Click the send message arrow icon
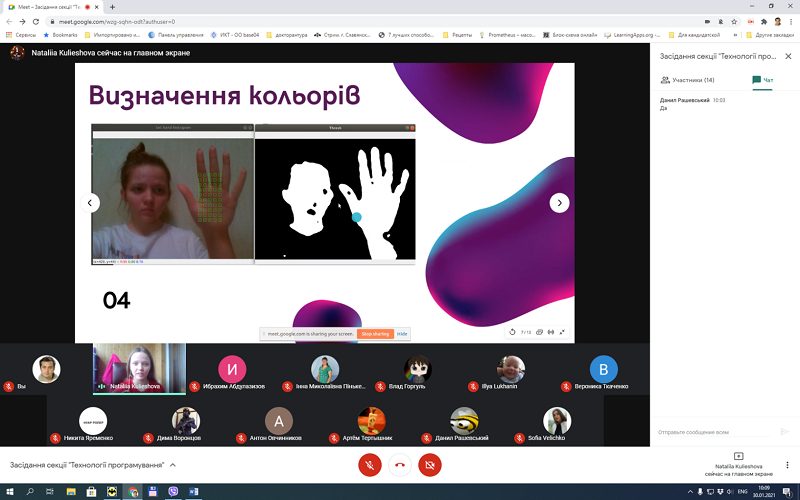The image size is (800, 500). [x=785, y=432]
